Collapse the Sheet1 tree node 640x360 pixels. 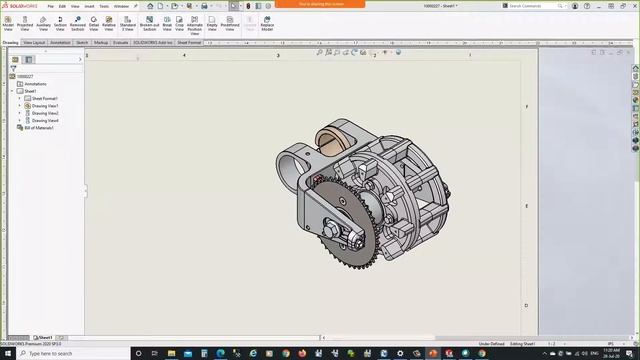point(12,91)
